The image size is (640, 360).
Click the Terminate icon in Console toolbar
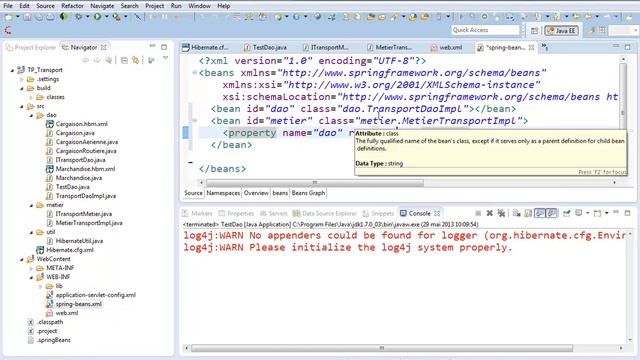[x=478, y=213]
